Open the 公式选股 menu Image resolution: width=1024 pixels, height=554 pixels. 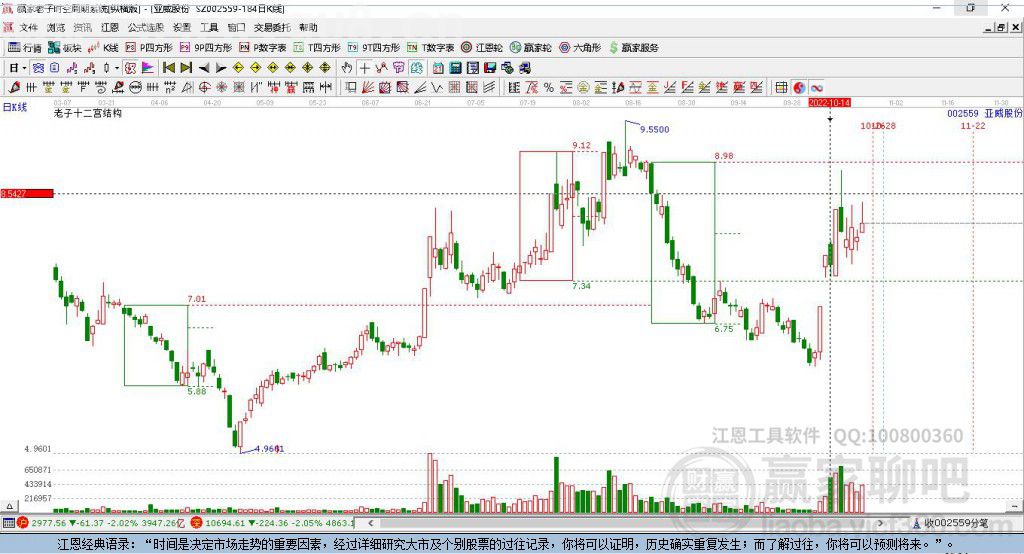(x=146, y=27)
